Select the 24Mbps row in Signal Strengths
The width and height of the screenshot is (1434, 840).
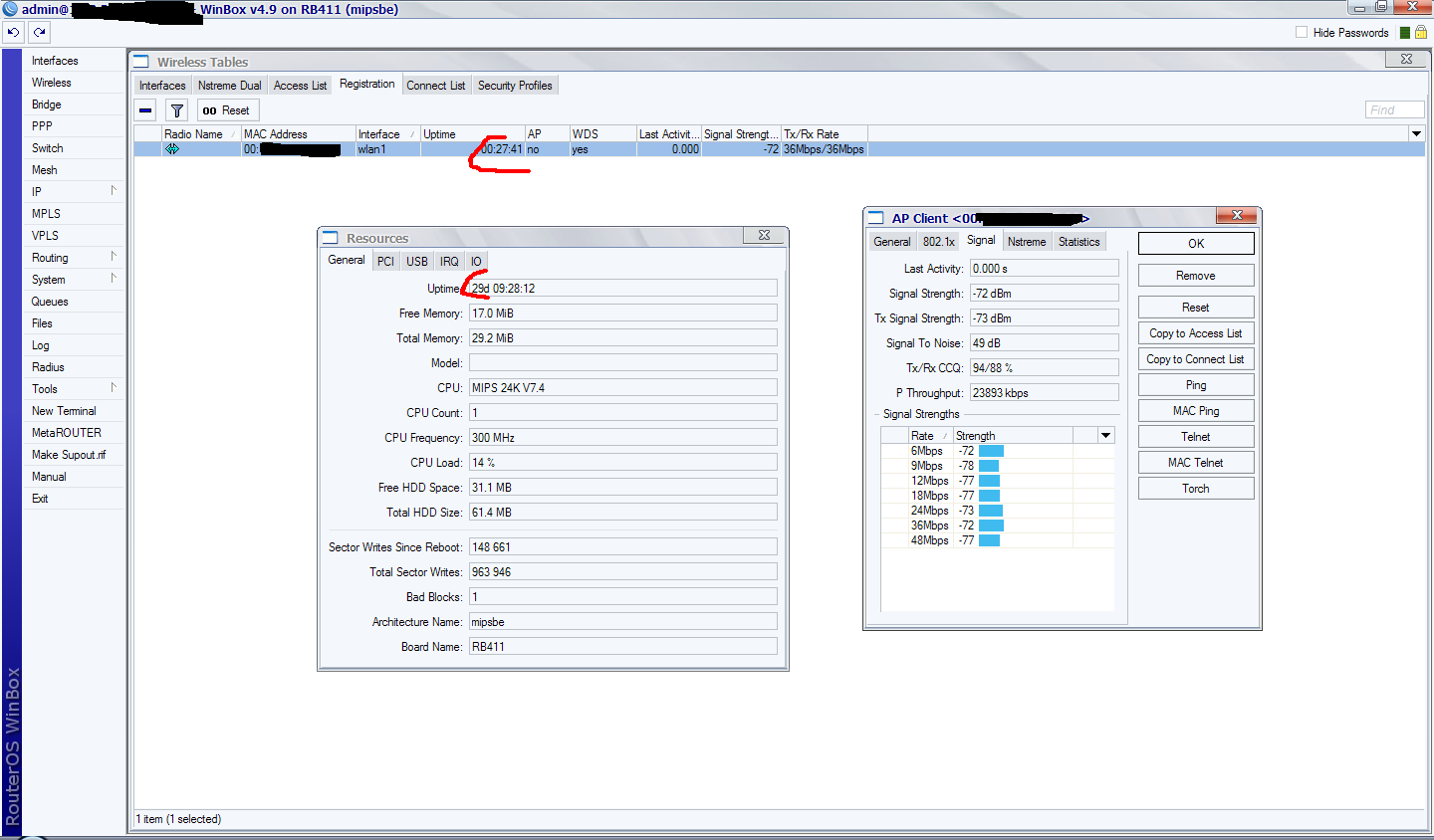click(997, 511)
